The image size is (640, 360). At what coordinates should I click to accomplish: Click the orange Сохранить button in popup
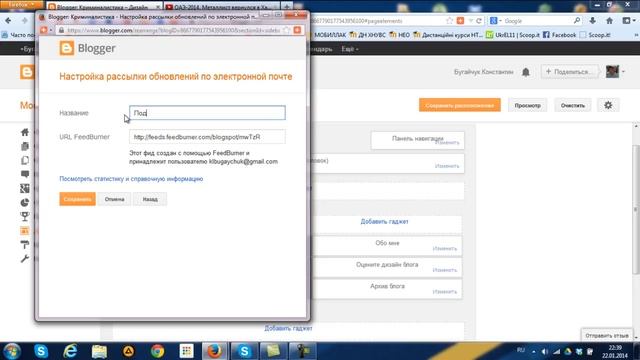pyautogui.click(x=77, y=199)
